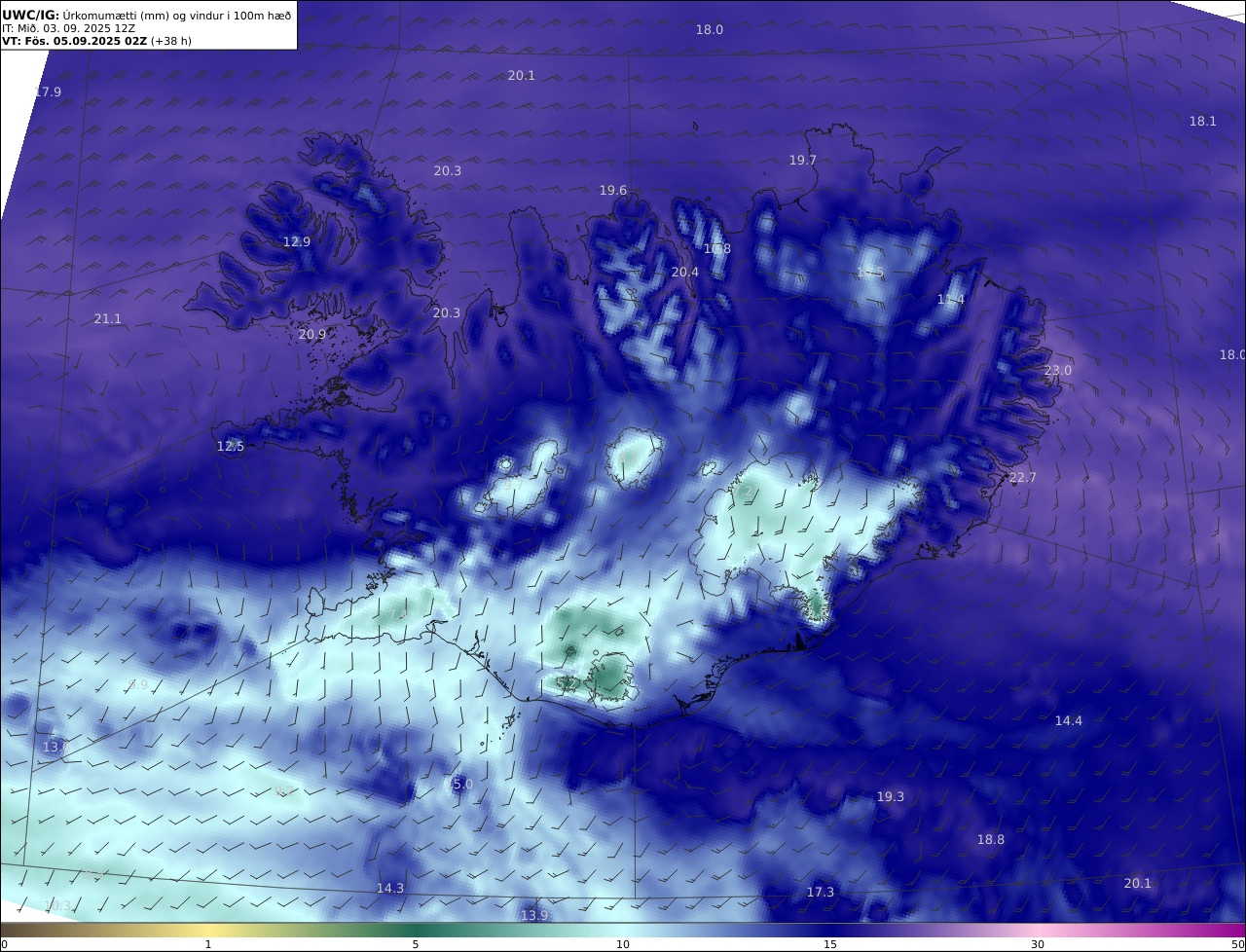The image size is (1246, 952).
Task: Click the 19.7 value on the map
Action: pyautogui.click(x=802, y=160)
